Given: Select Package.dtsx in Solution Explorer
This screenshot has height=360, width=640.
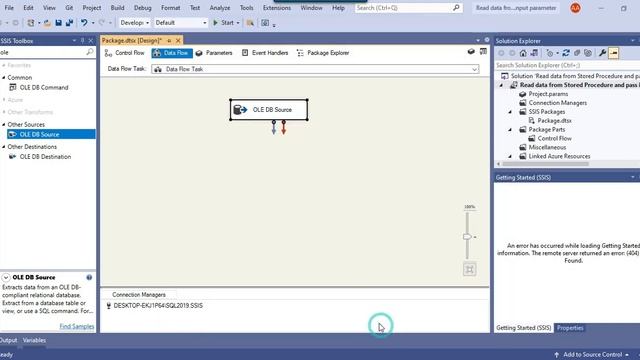Looking at the screenshot, I should point(554,121).
